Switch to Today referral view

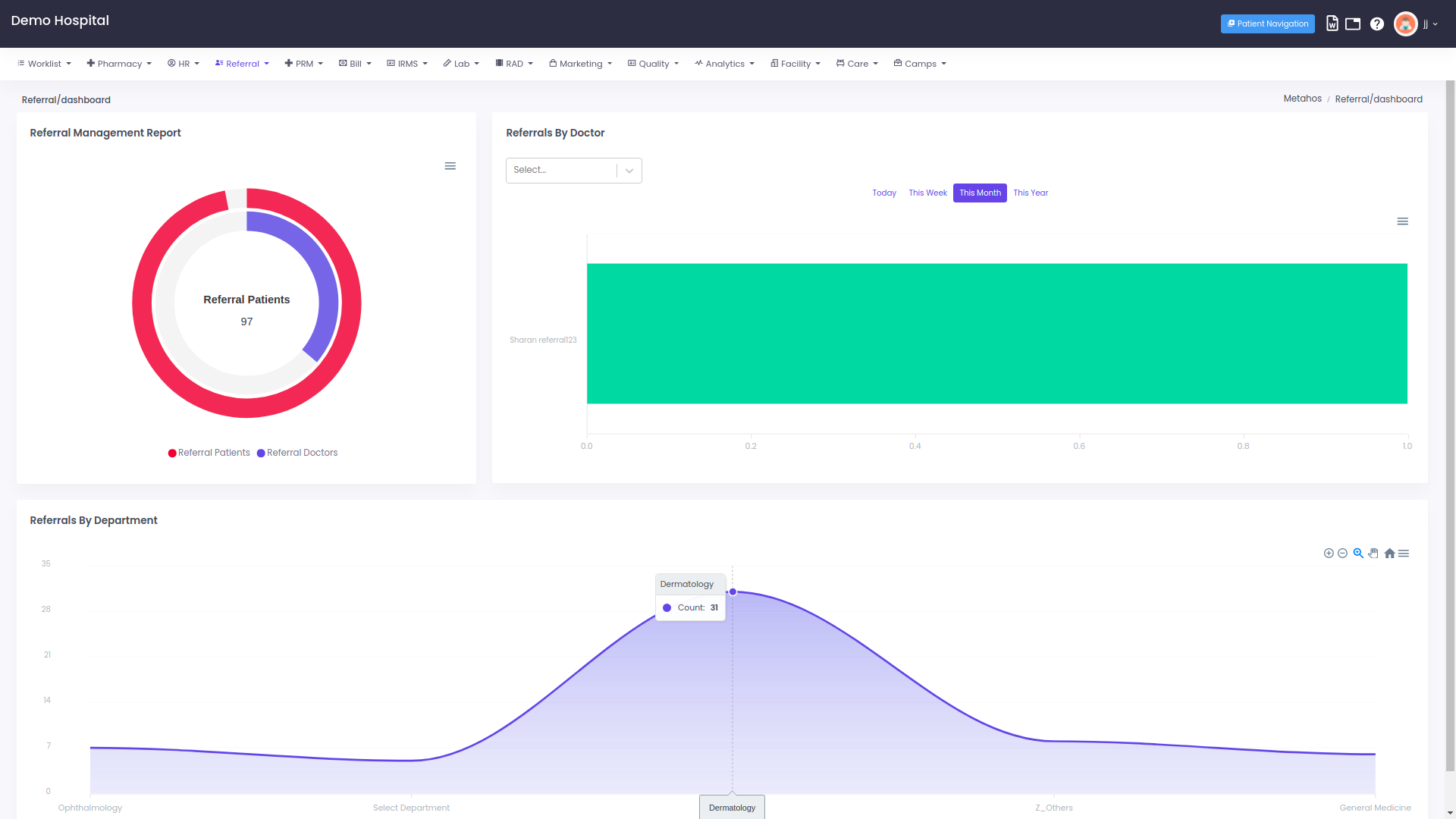(x=884, y=193)
